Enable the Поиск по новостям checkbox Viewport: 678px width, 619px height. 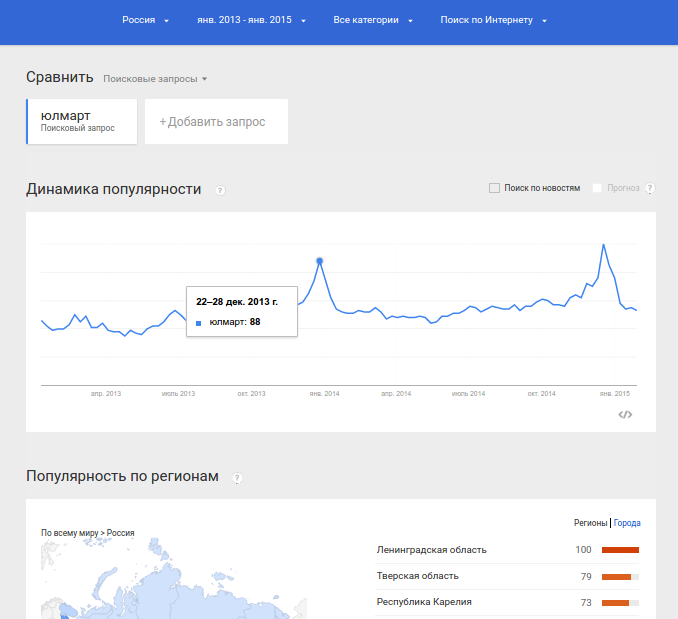(494, 188)
